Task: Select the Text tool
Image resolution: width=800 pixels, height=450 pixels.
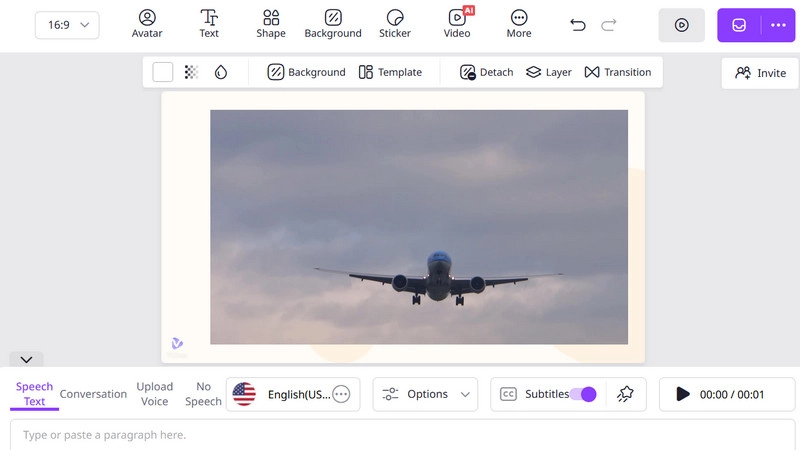Action: (209, 24)
